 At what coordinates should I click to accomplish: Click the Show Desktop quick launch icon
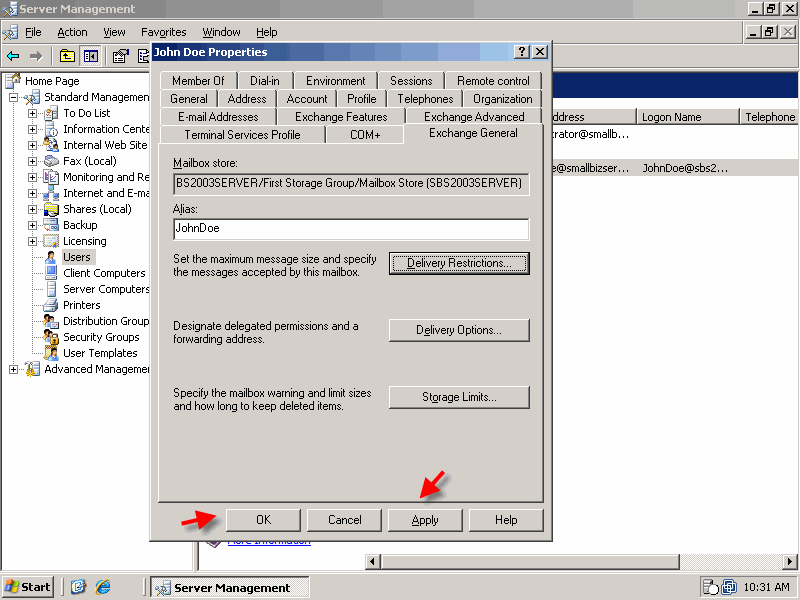78,587
